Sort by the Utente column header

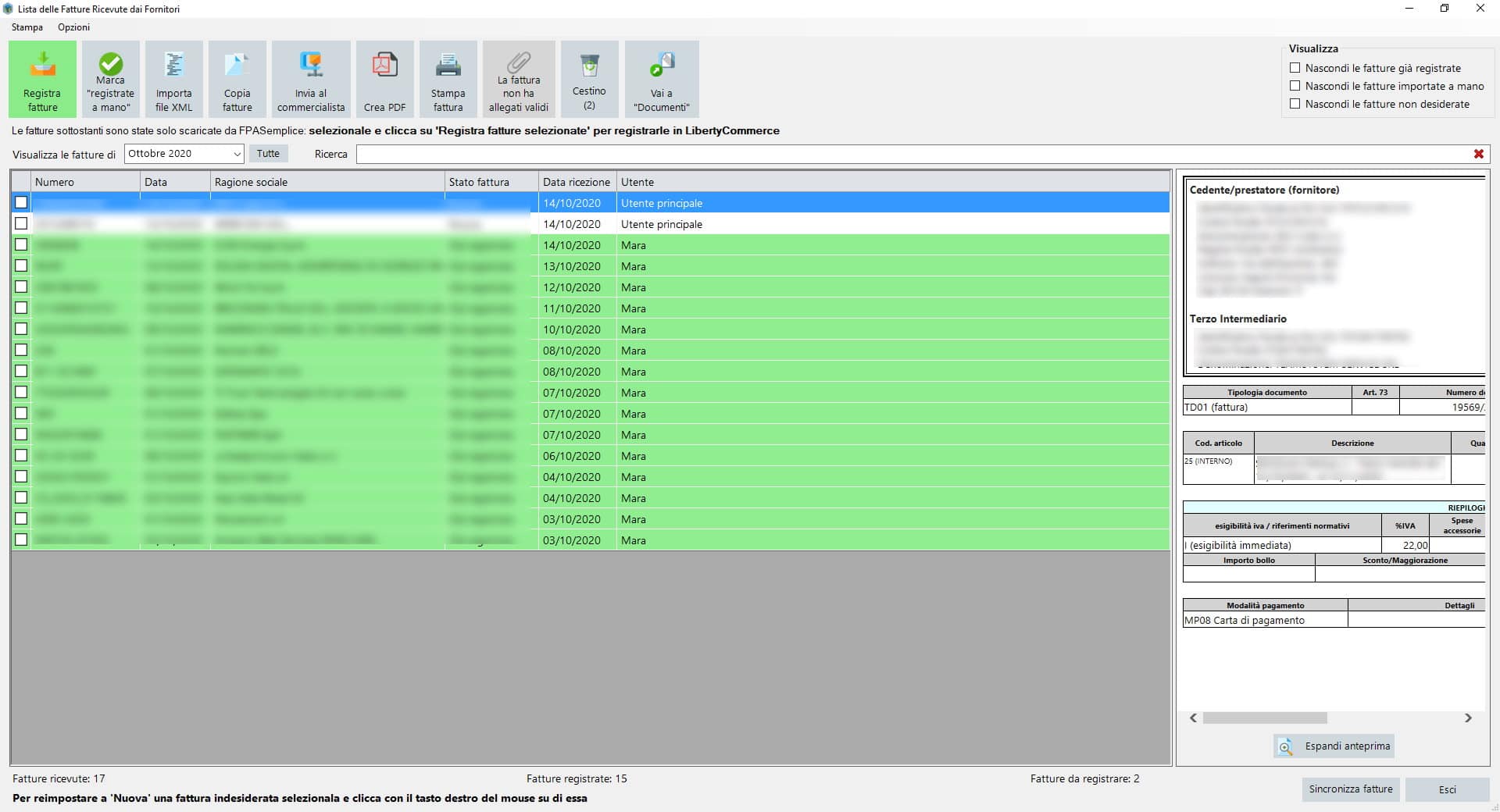pos(893,182)
